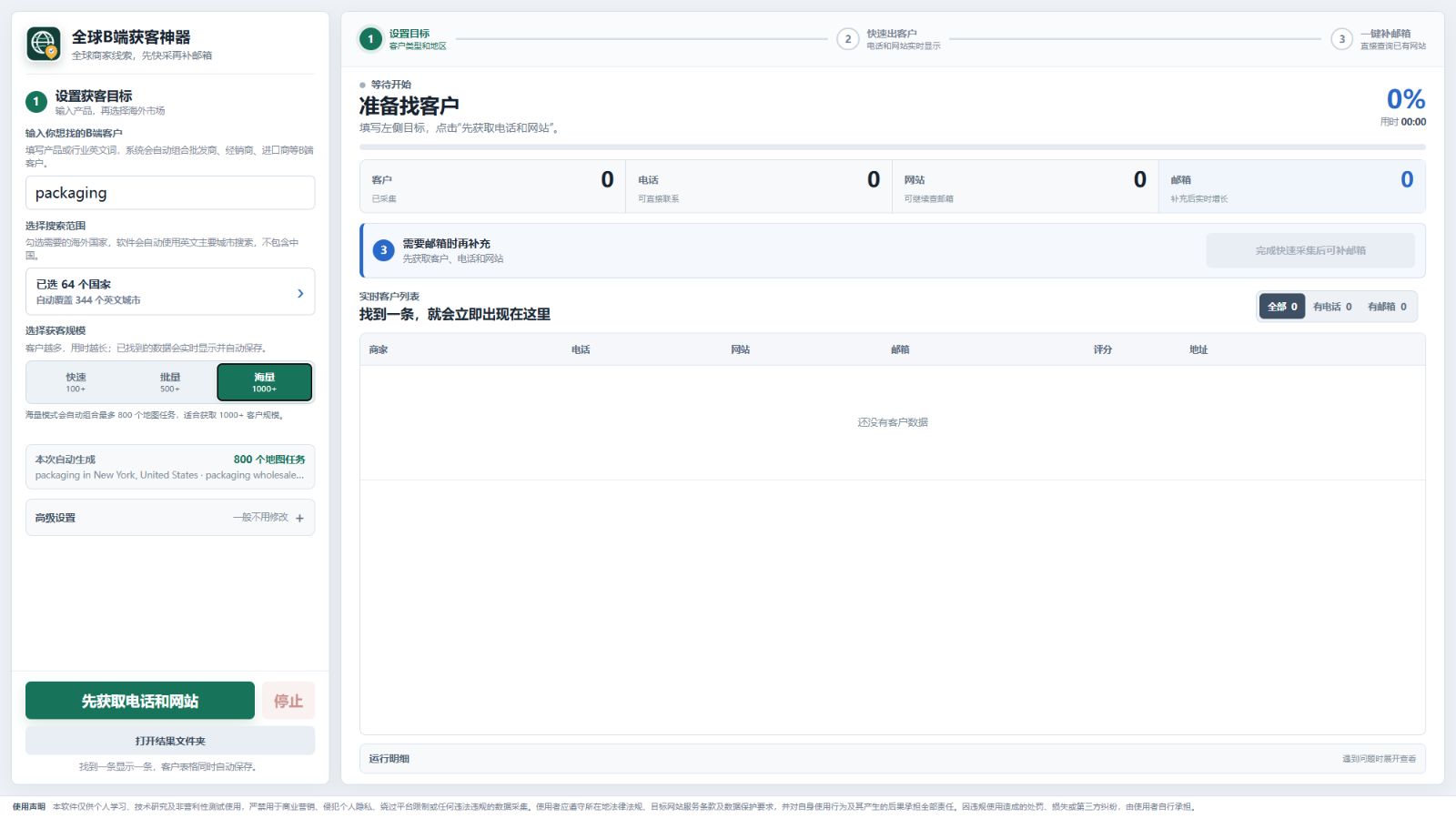Go to step 3 一键补邮箱 in stepper
This screenshot has width=1456, height=819.
tap(1379, 39)
